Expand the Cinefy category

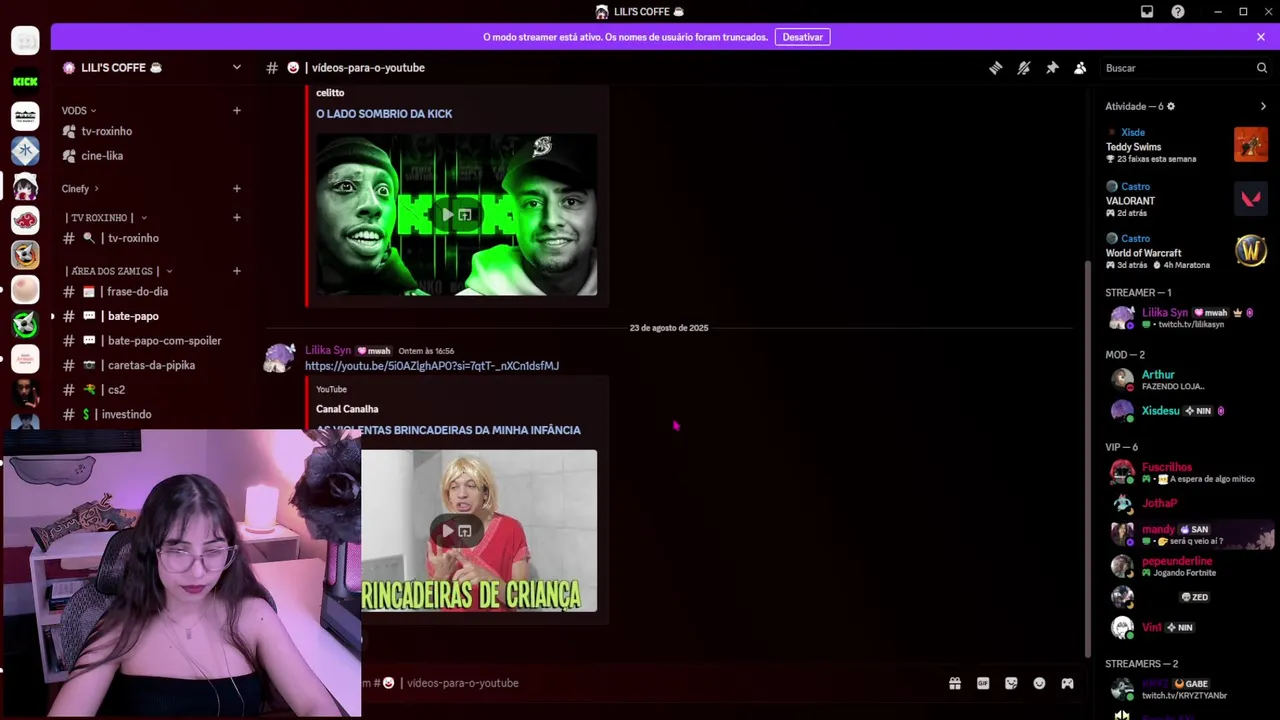(x=80, y=188)
